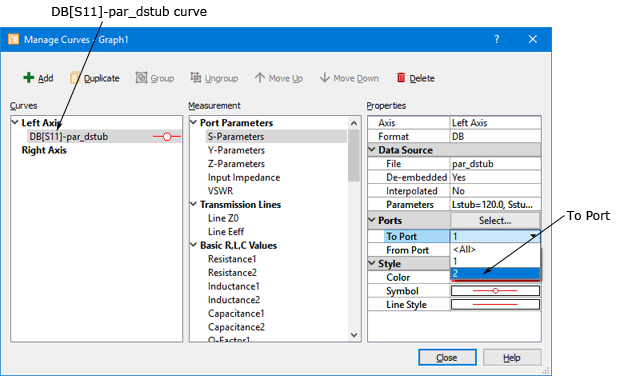624x376 pixels.
Task: Click the Group curves icon
Action: coord(141,78)
